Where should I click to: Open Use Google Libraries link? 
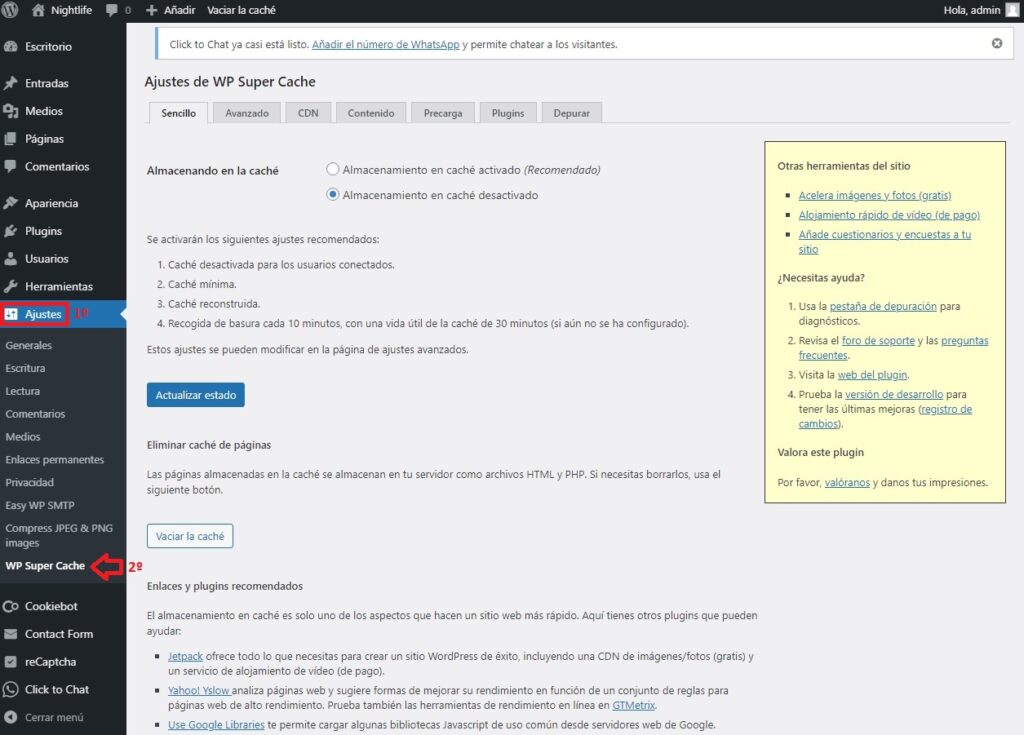click(x=216, y=725)
